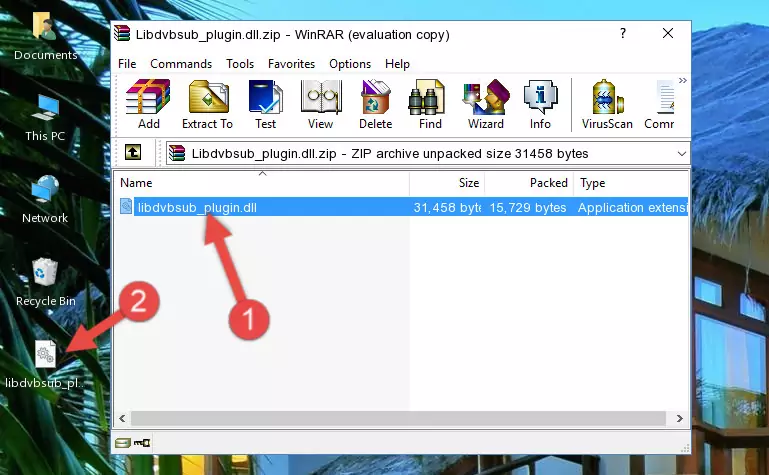Show archive Info
Screen dimensions: 769x475
(540, 104)
